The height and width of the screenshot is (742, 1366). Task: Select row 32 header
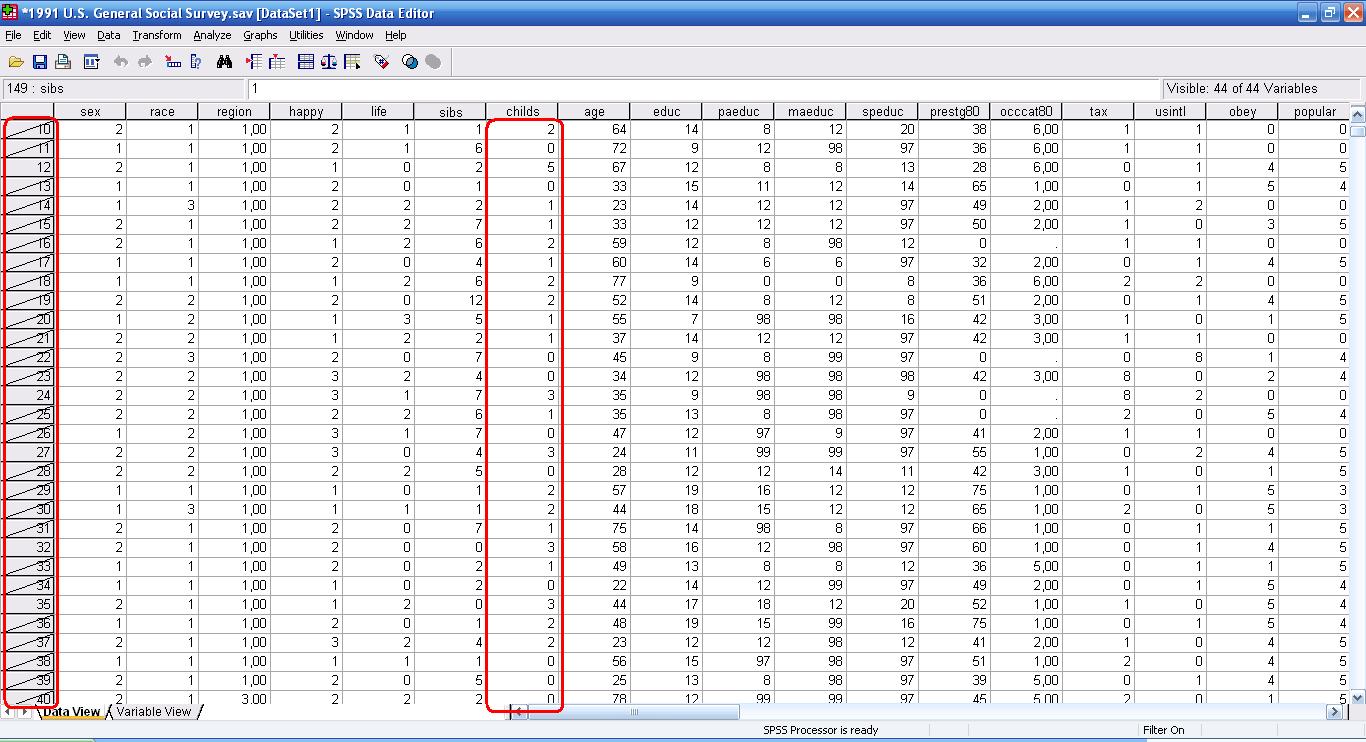pos(27,547)
